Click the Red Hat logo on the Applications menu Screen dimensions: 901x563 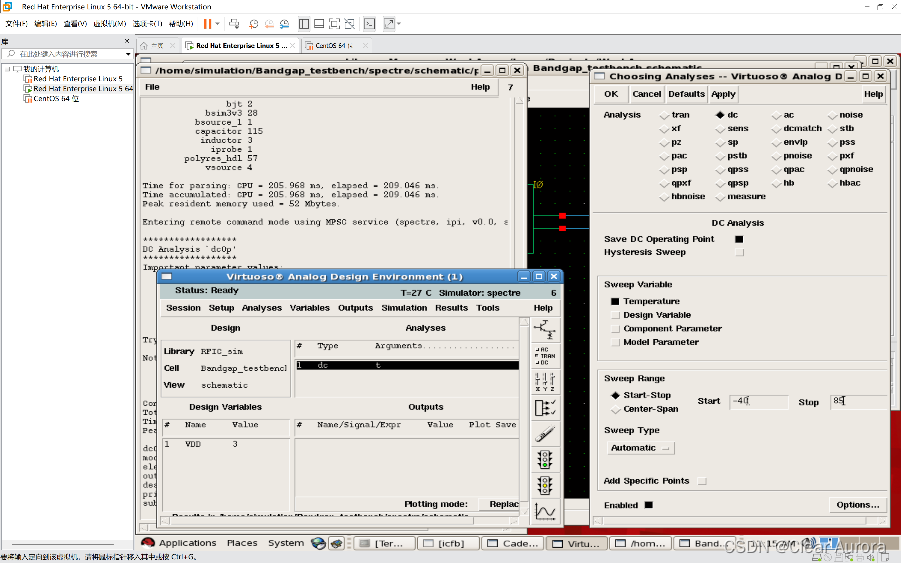pos(148,543)
